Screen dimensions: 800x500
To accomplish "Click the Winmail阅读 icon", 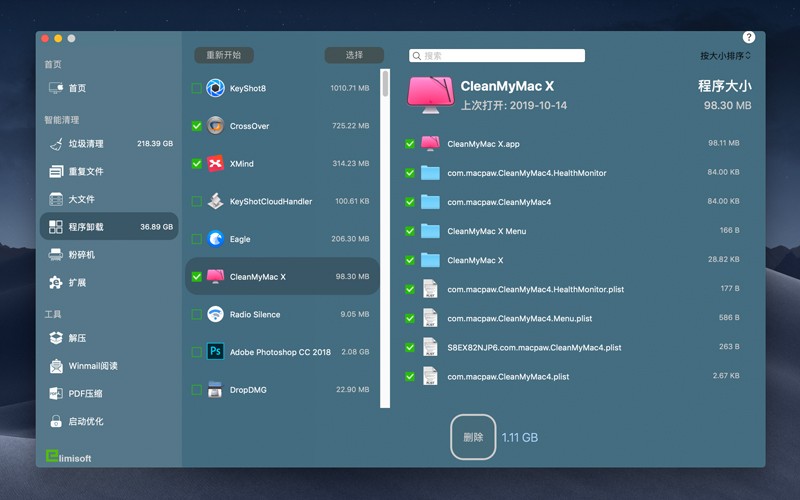I will click(56, 366).
